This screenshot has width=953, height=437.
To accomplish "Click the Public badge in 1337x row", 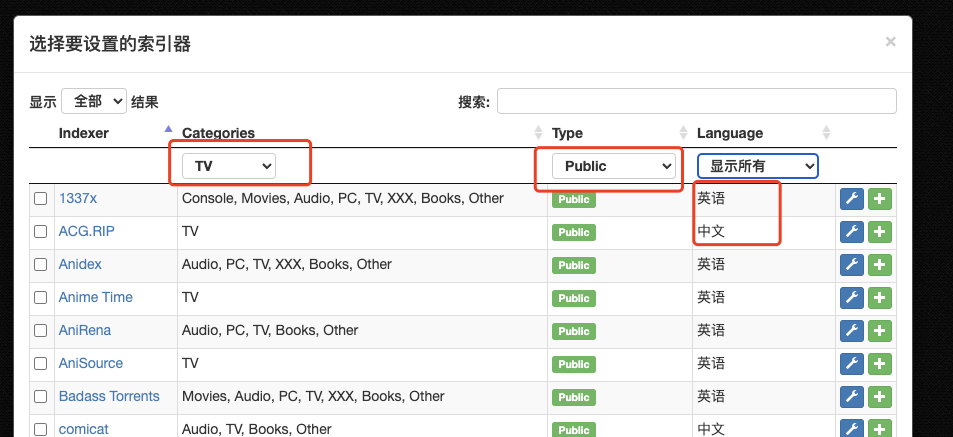I will [x=574, y=199].
